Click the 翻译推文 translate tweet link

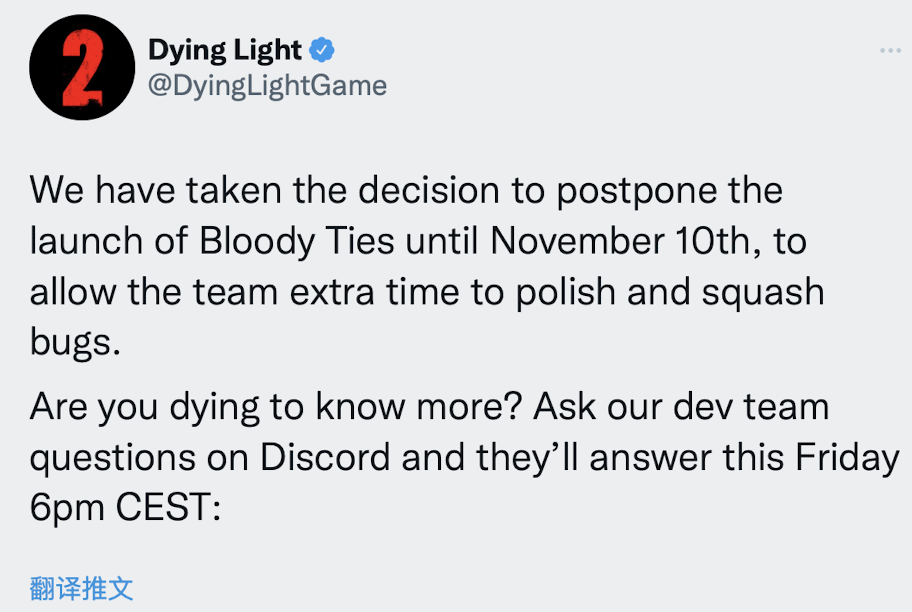82,588
